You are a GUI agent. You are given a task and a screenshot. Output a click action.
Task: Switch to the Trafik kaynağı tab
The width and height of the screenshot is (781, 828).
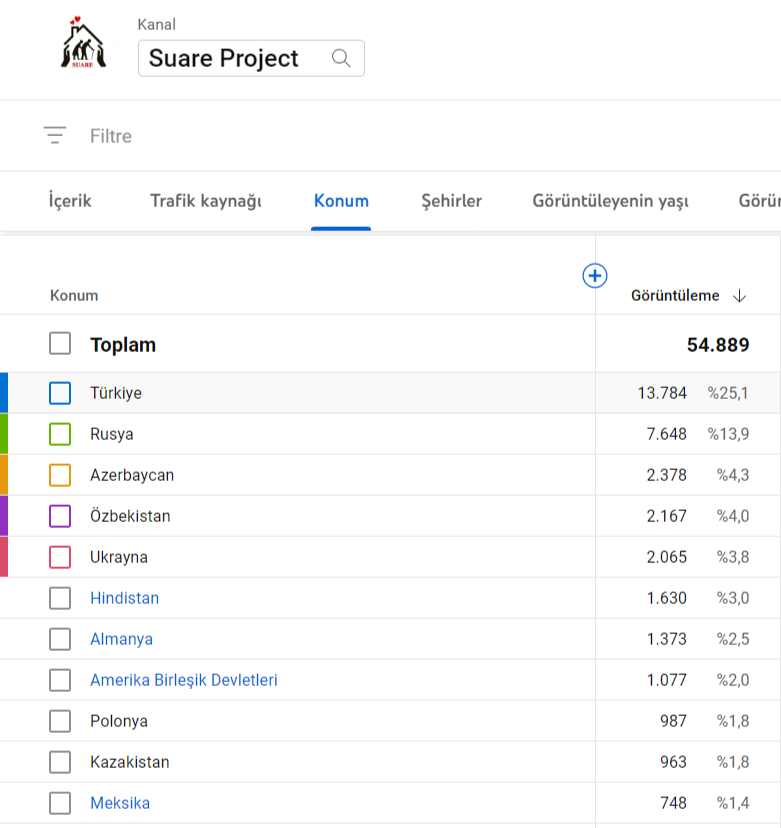click(x=205, y=201)
